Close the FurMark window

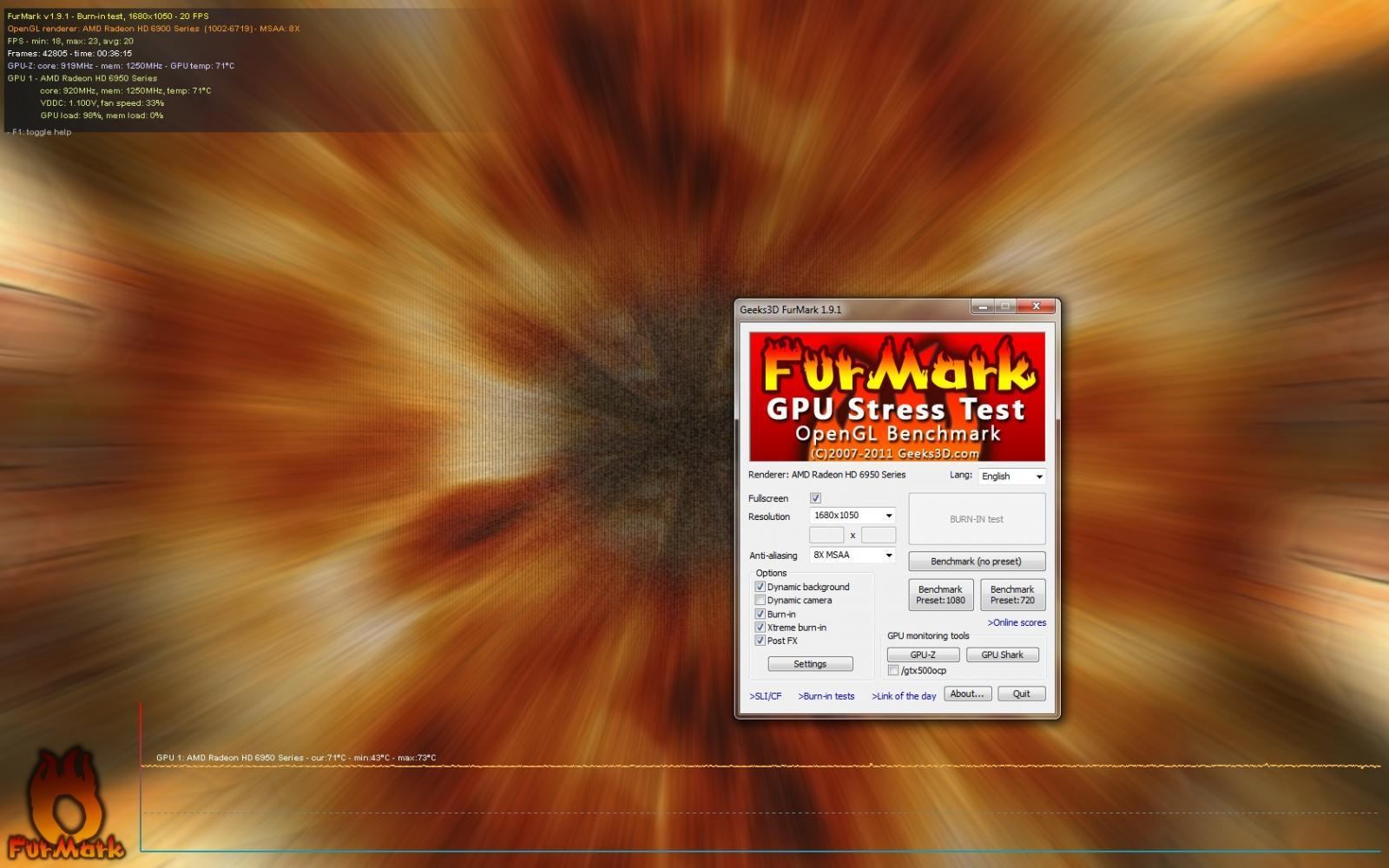coord(1036,306)
